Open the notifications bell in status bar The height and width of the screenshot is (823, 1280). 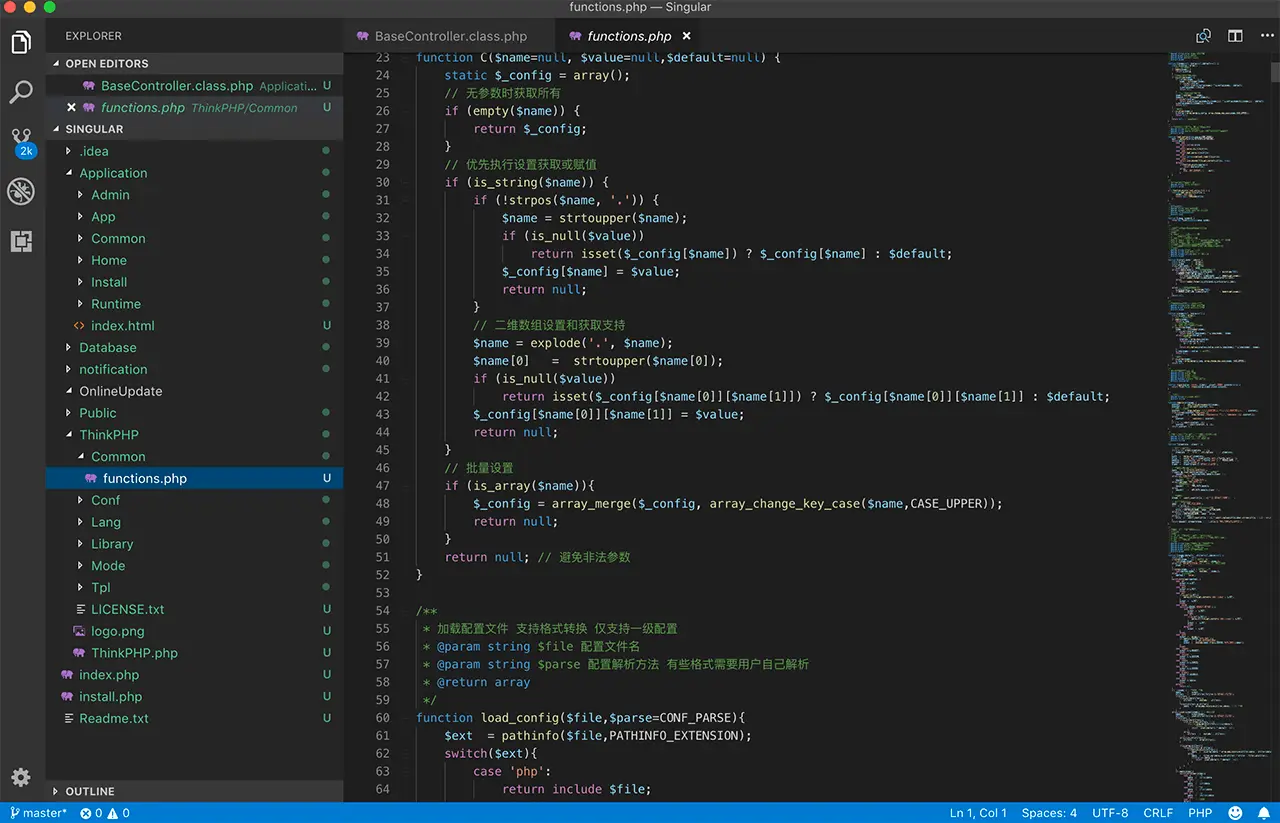click(1262, 812)
